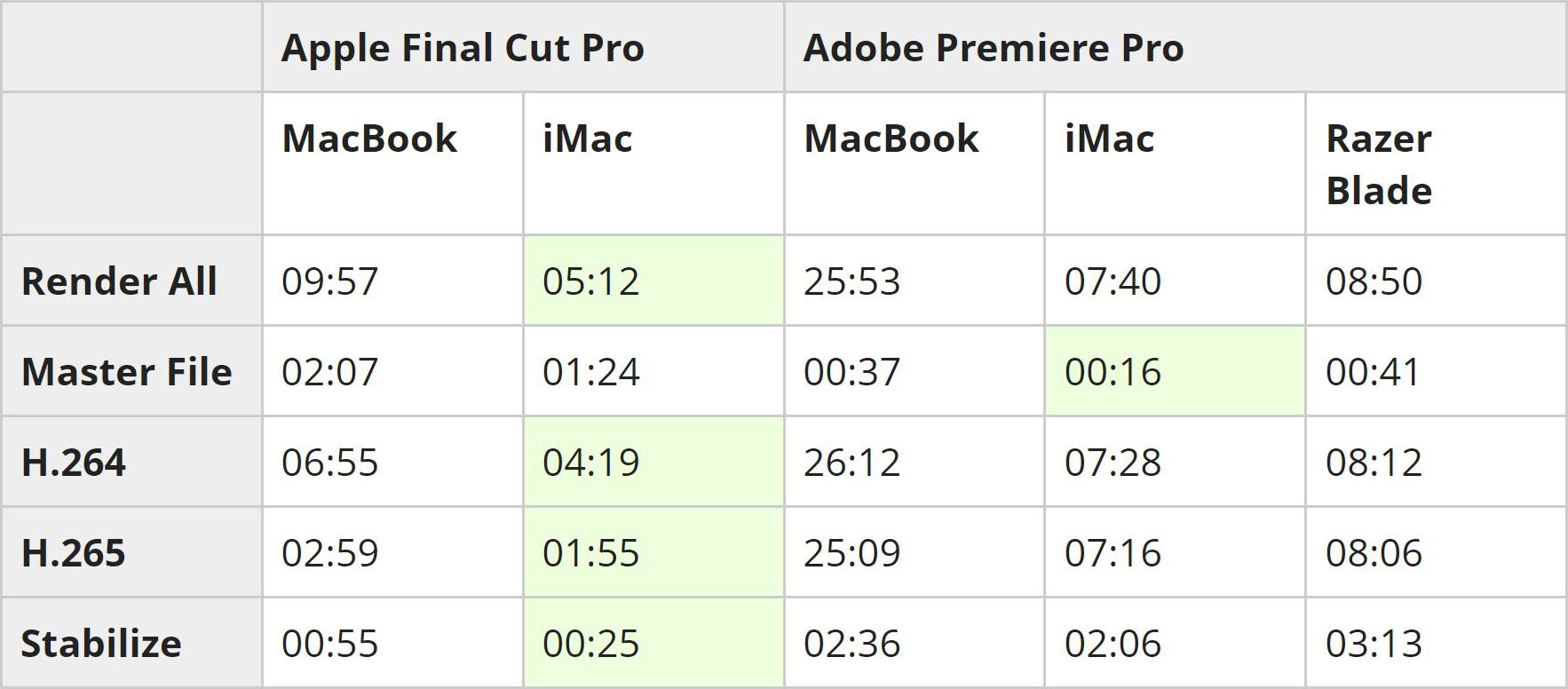Click the 03:13 Razer Blade Stabilize cell
Screen dimensions: 1568x689
[x=1374, y=644]
